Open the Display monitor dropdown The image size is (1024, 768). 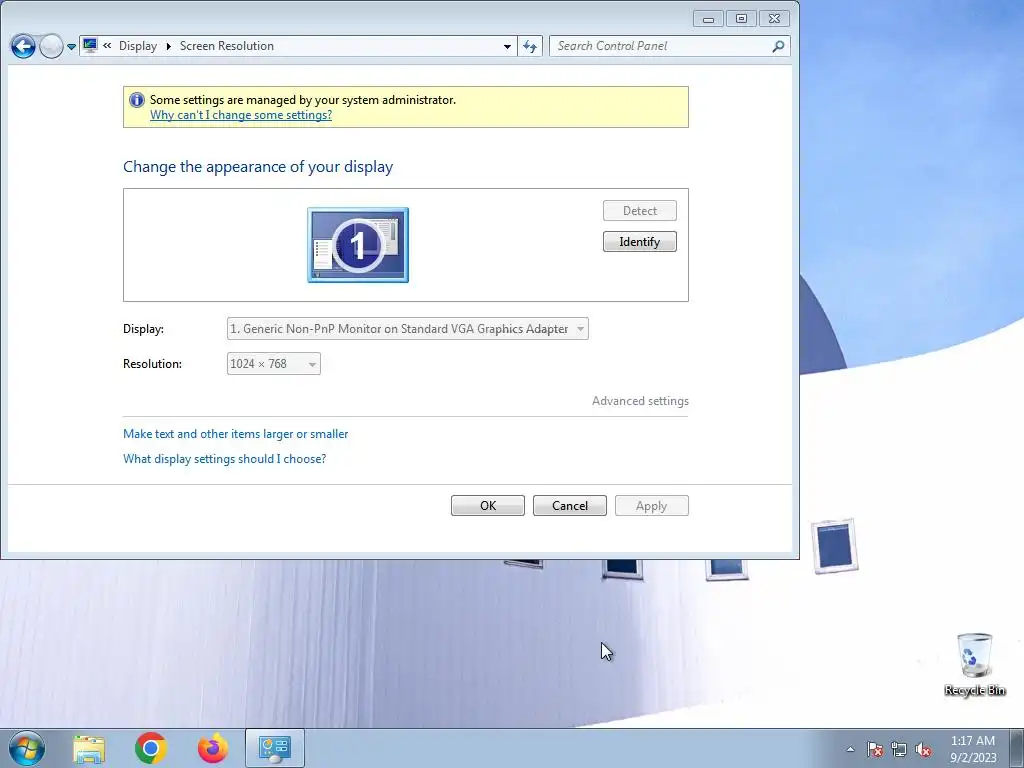point(408,328)
